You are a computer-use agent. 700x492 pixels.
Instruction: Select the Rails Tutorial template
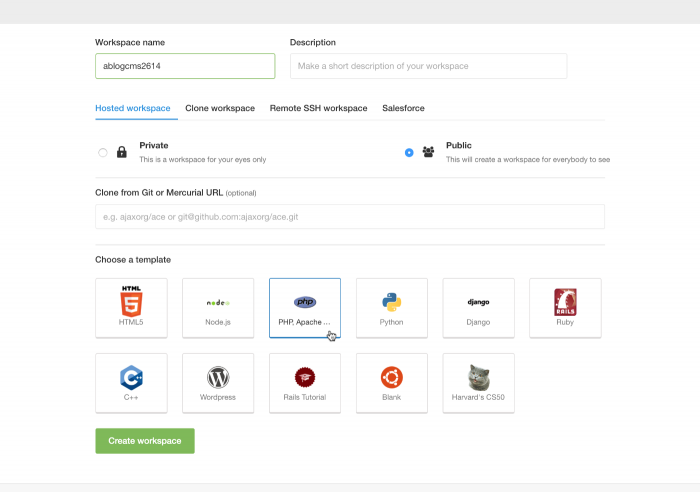(x=305, y=383)
